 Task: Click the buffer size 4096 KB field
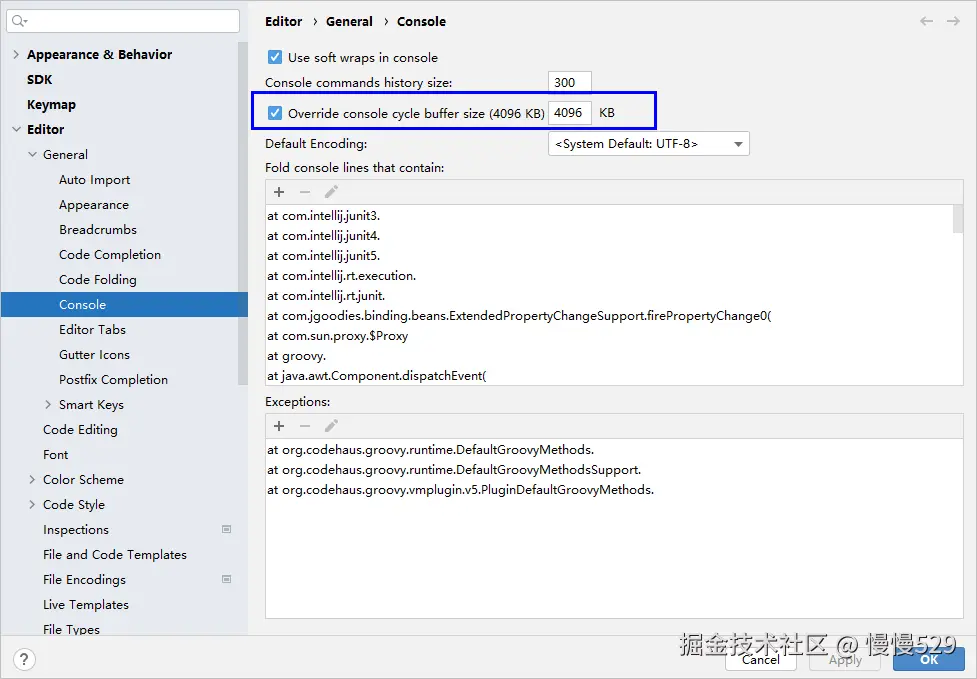570,113
